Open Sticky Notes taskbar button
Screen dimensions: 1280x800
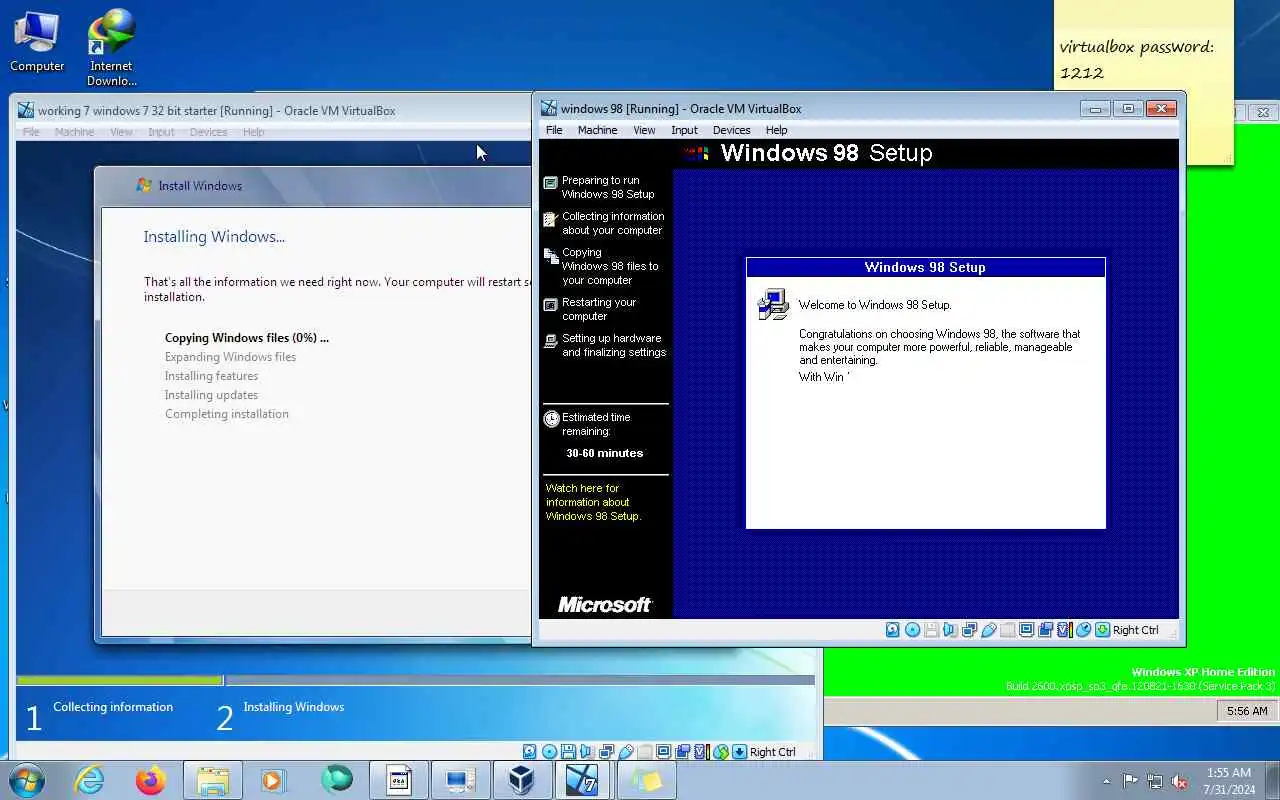click(x=646, y=780)
